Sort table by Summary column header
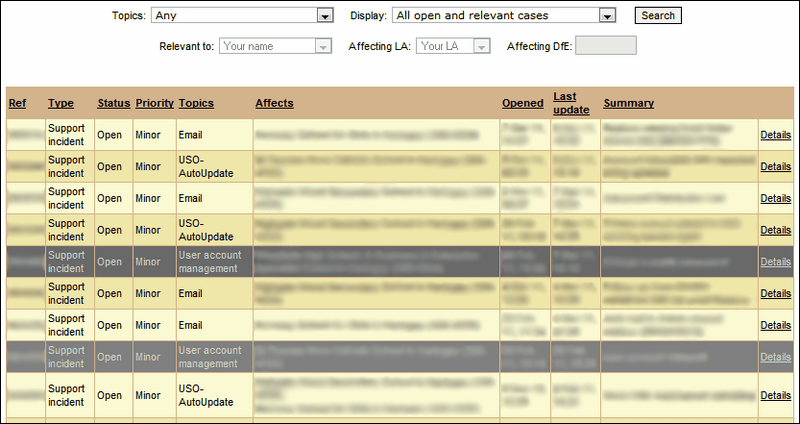 (x=629, y=103)
